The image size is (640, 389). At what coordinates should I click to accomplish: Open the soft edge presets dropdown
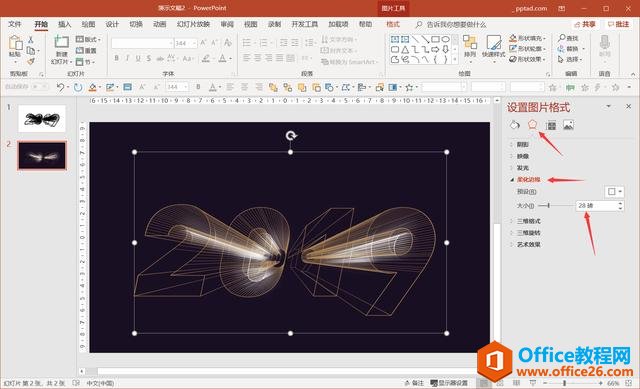[x=614, y=191]
